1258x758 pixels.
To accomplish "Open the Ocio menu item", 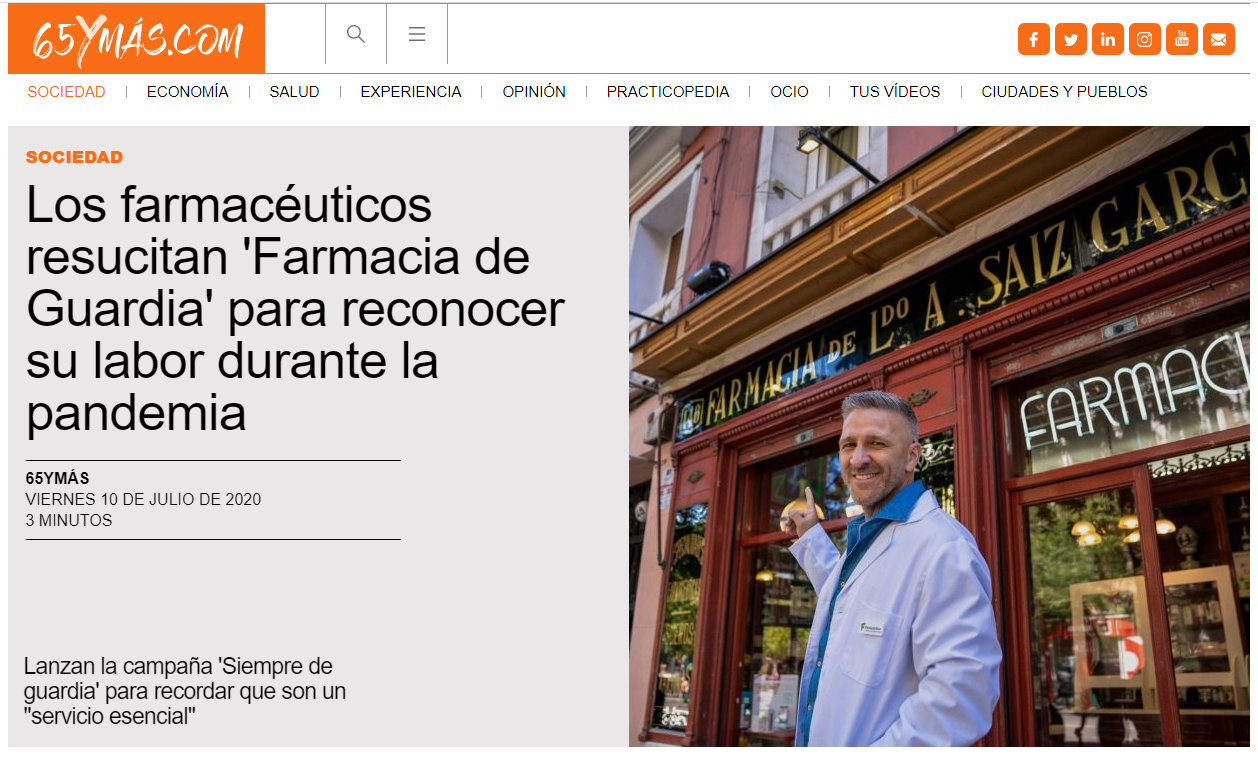I will [x=789, y=92].
